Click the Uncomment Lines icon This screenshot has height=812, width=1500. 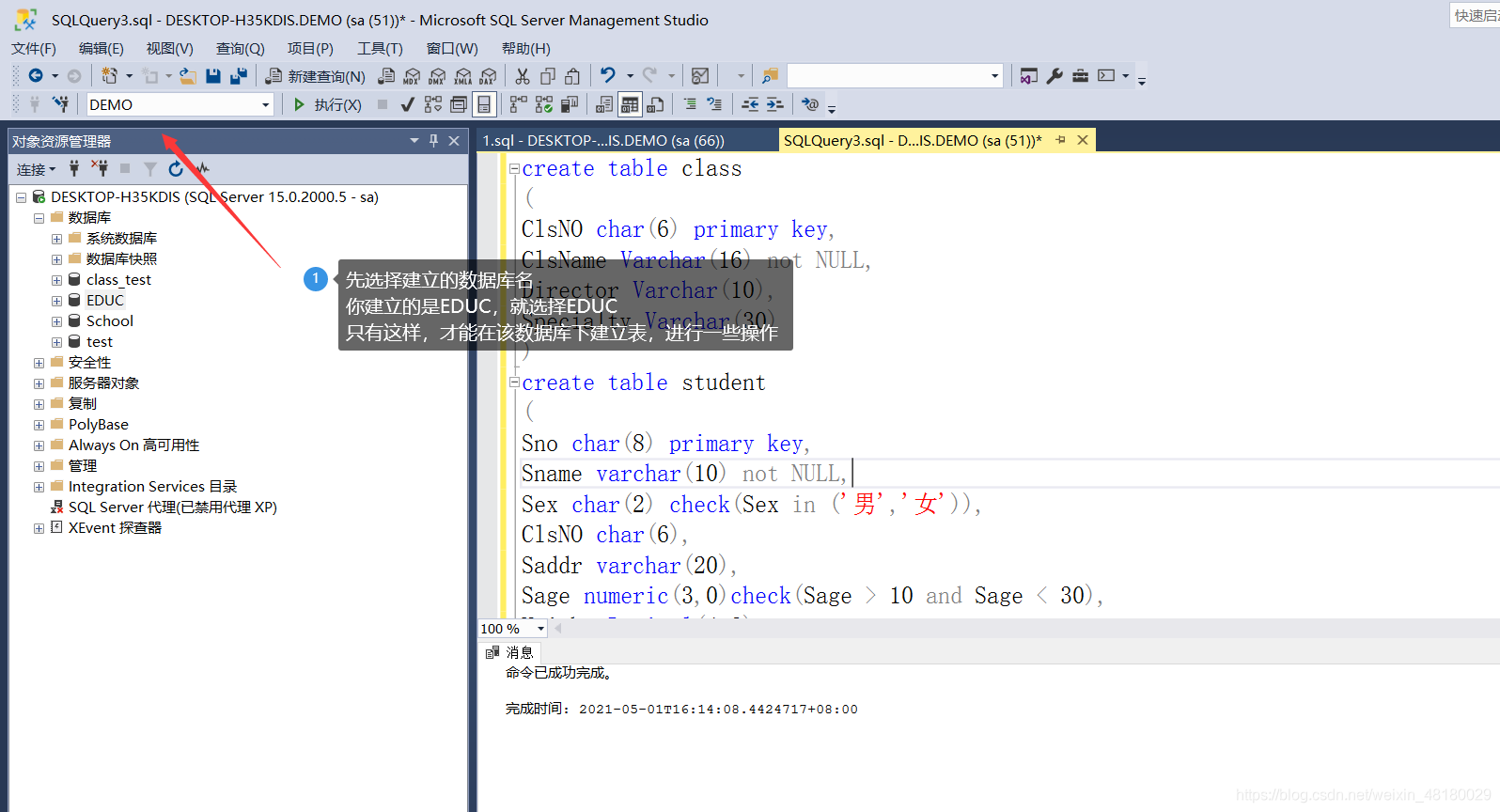714,104
